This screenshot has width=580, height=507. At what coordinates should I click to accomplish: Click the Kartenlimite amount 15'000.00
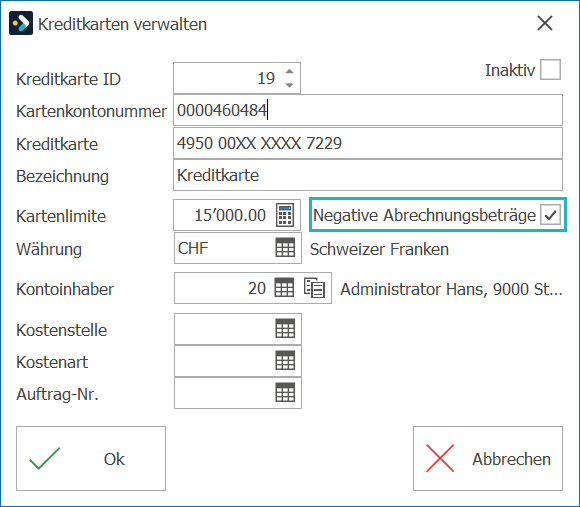coord(230,215)
